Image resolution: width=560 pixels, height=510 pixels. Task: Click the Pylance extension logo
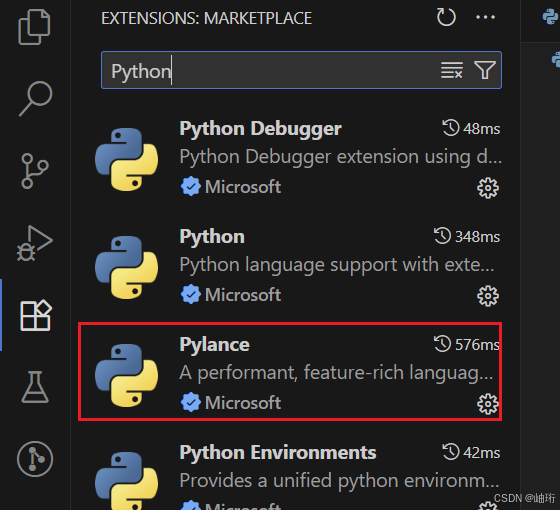(x=126, y=375)
